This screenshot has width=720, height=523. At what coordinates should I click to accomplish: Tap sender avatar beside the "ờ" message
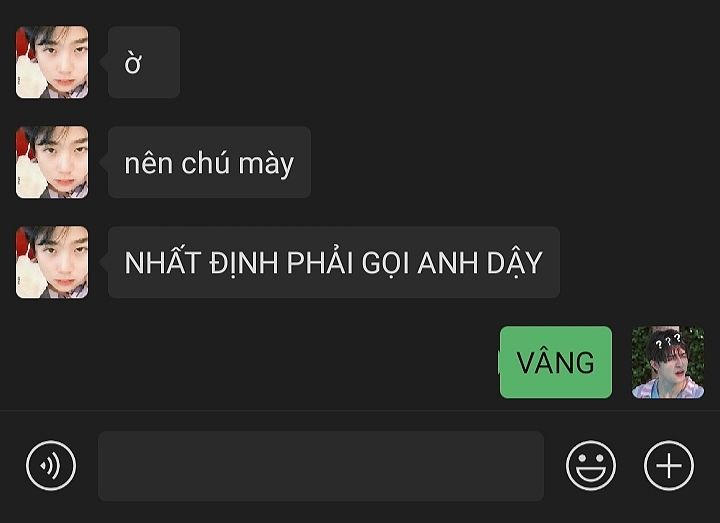pos(52,62)
